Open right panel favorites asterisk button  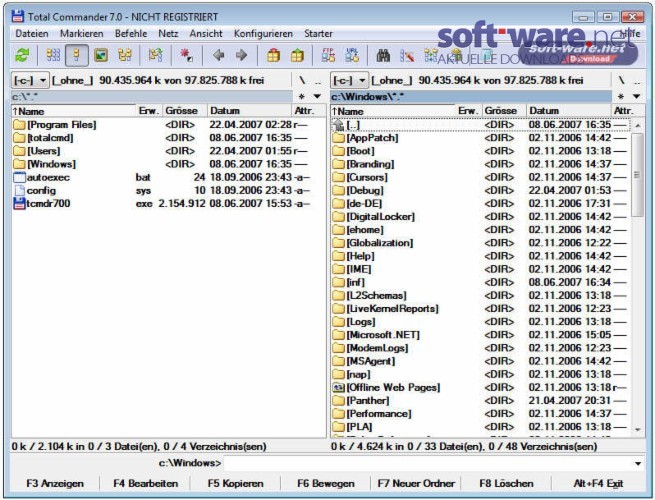[x=621, y=96]
